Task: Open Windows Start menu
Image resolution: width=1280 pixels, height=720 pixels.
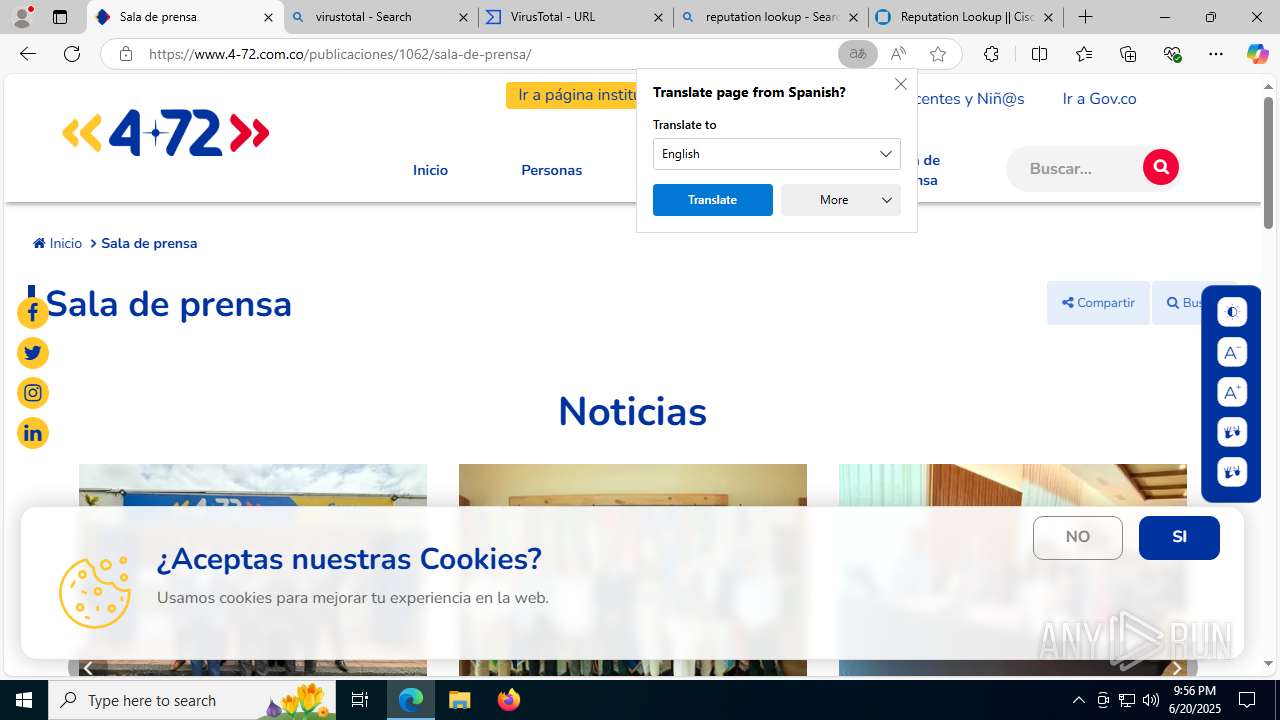Action: coord(24,700)
